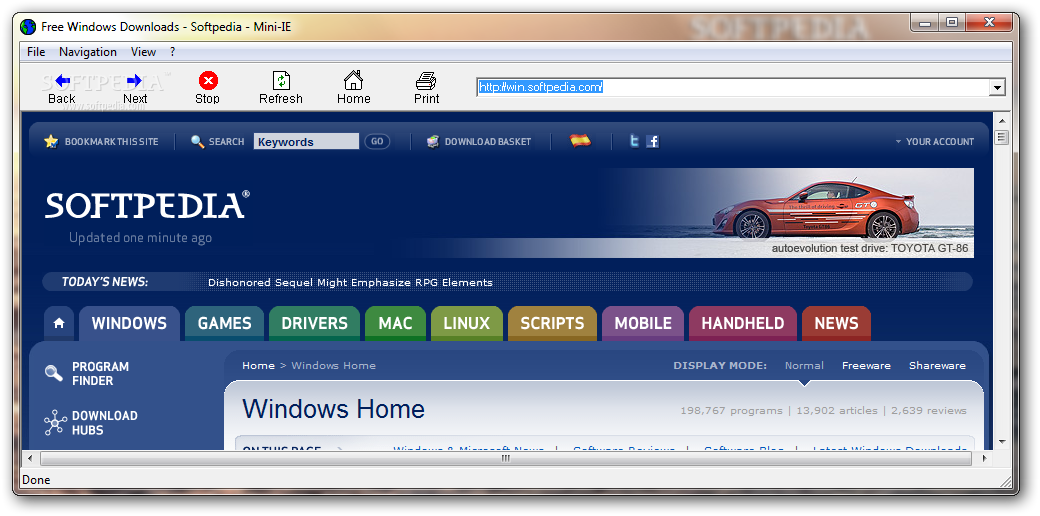Screen dimensions: 1040x516
Task: Click the search magnifier icon
Action: coord(197,141)
